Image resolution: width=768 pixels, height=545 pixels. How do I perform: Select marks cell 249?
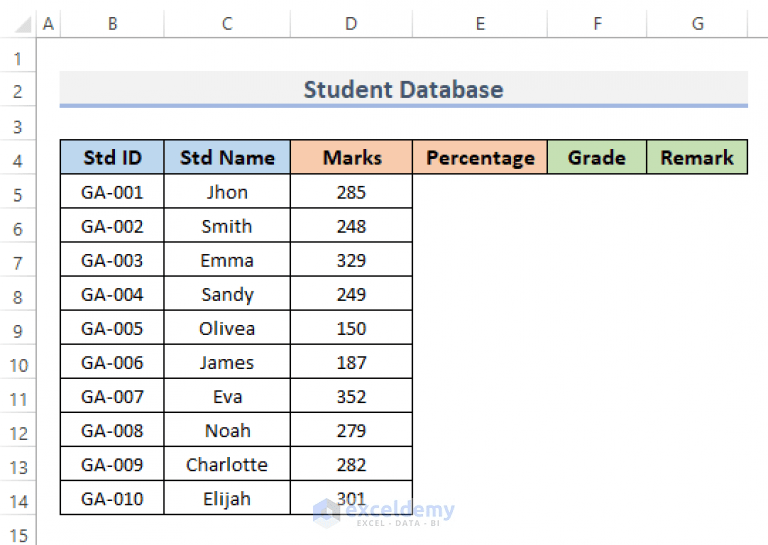(351, 294)
